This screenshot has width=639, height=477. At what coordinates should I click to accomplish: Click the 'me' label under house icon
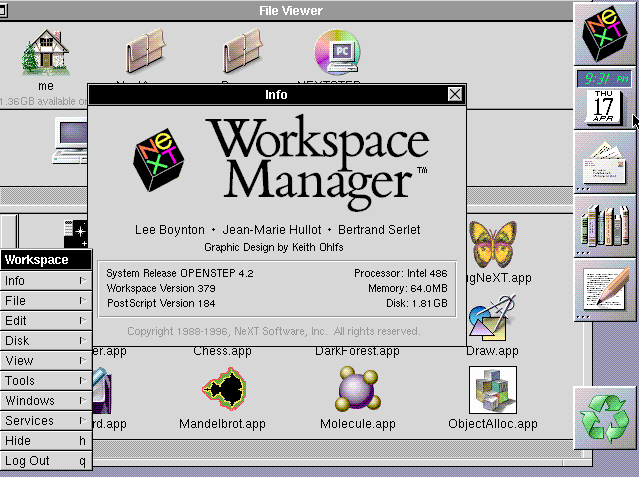click(x=46, y=86)
